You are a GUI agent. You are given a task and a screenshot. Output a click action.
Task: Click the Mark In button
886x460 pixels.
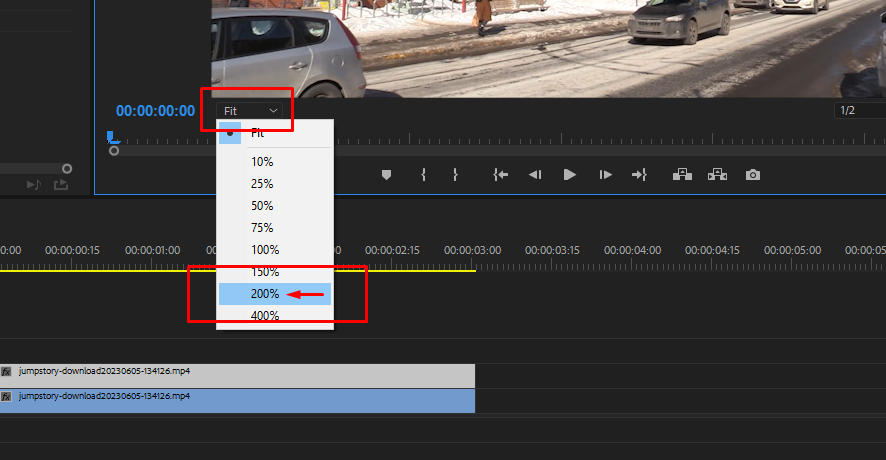coord(423,175)
